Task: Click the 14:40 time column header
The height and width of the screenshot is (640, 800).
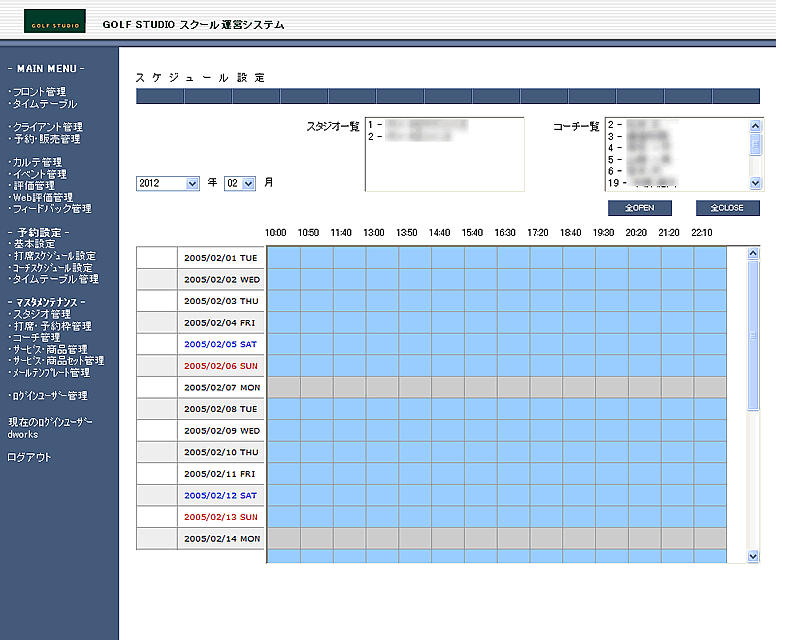Action: (439, 233)
